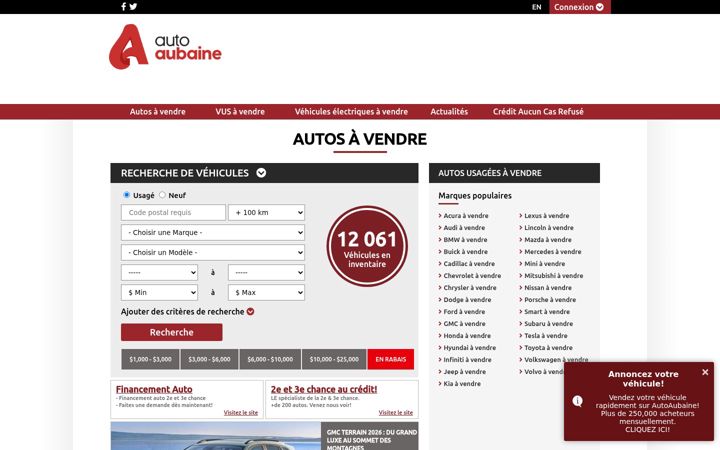Screen dimensions: 720x450
Task: Open Cadillac à vendre link
Action: tap(469, 264)
